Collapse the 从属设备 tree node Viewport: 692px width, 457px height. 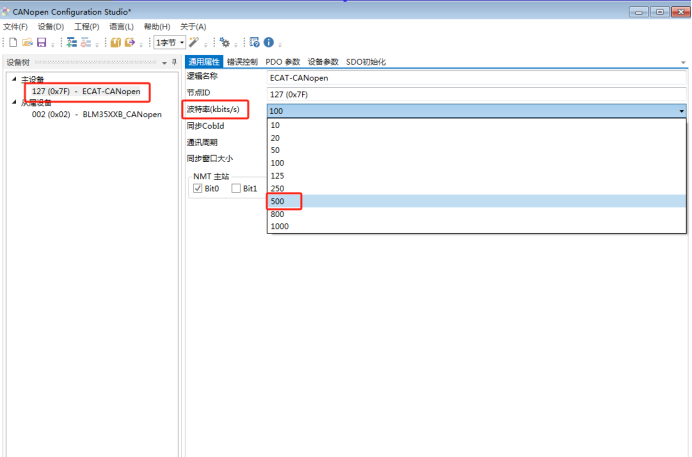click(x=14, y=102)
